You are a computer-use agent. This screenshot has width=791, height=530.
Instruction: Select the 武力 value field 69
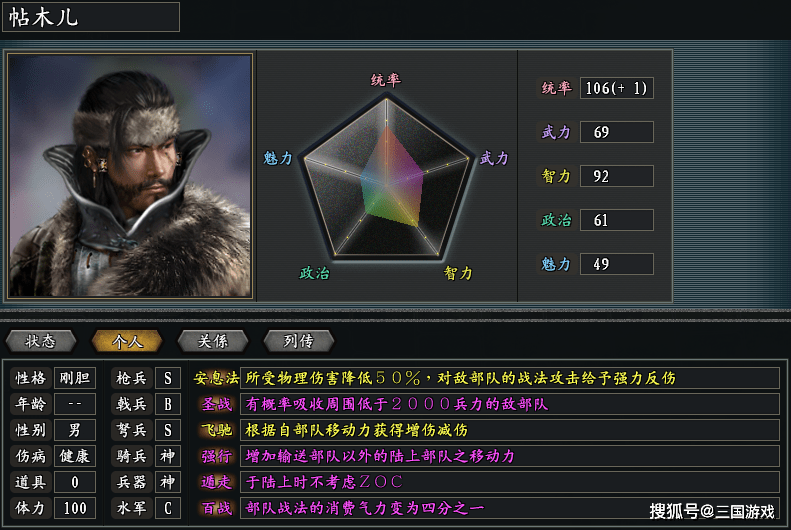click(x=616, y=132)
